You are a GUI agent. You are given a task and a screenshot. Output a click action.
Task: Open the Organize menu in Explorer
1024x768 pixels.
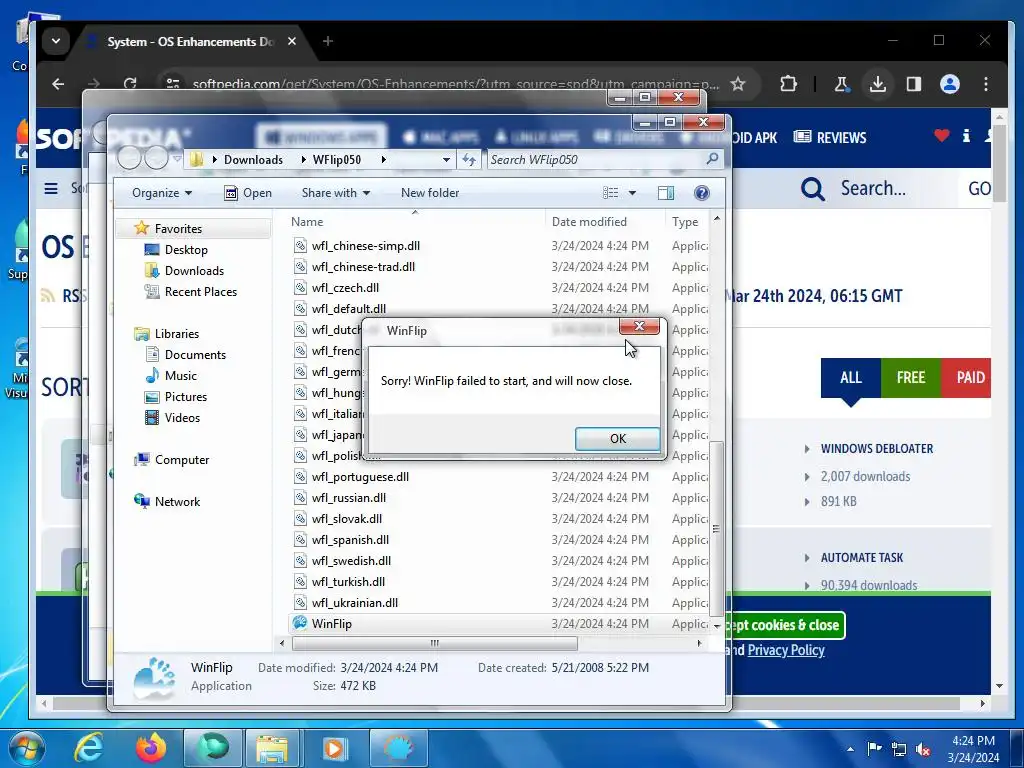162,193
